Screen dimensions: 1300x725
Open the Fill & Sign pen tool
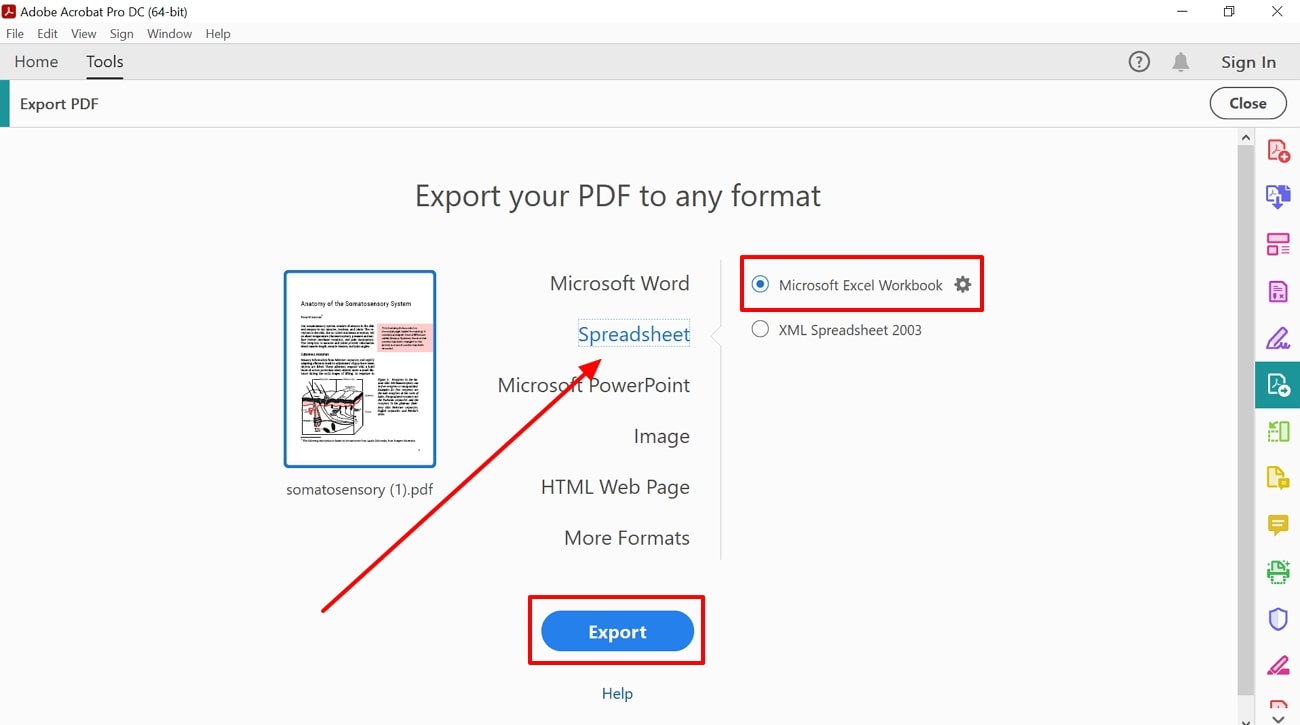click(1278, 338)
